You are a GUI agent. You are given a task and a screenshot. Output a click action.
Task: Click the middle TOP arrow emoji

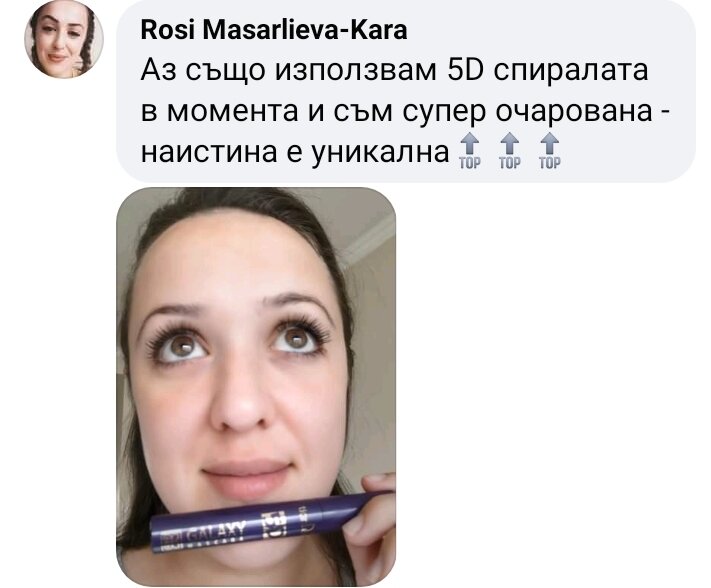[510, 151]
